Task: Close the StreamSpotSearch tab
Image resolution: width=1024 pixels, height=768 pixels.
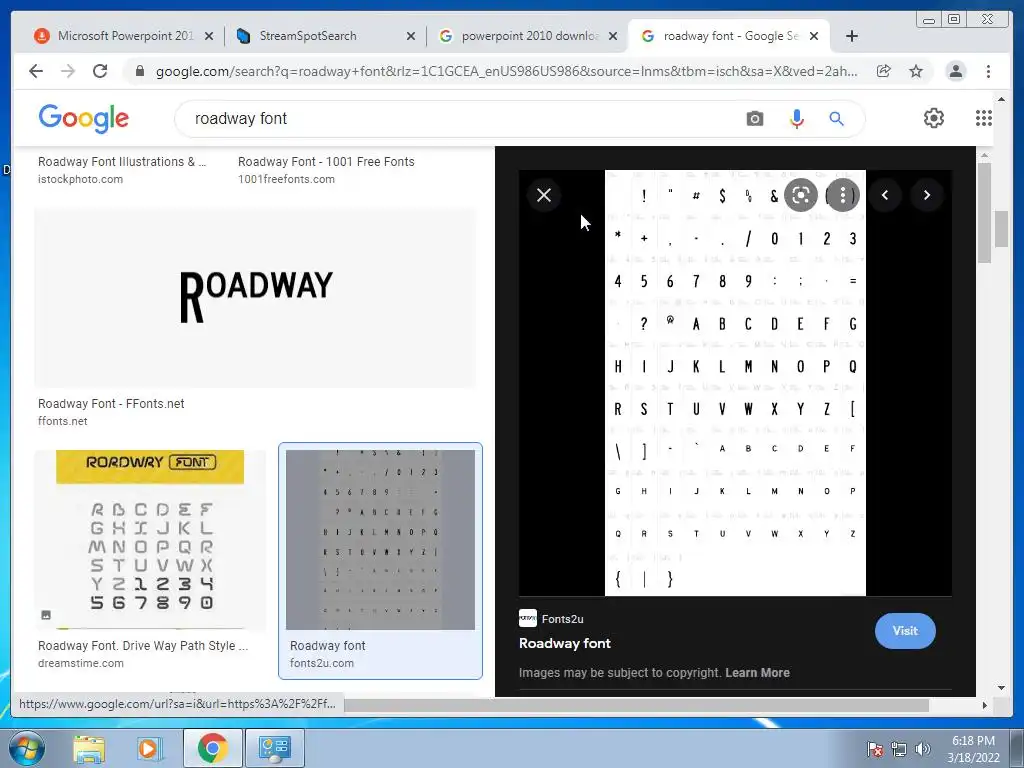Action: pos(411,37)
